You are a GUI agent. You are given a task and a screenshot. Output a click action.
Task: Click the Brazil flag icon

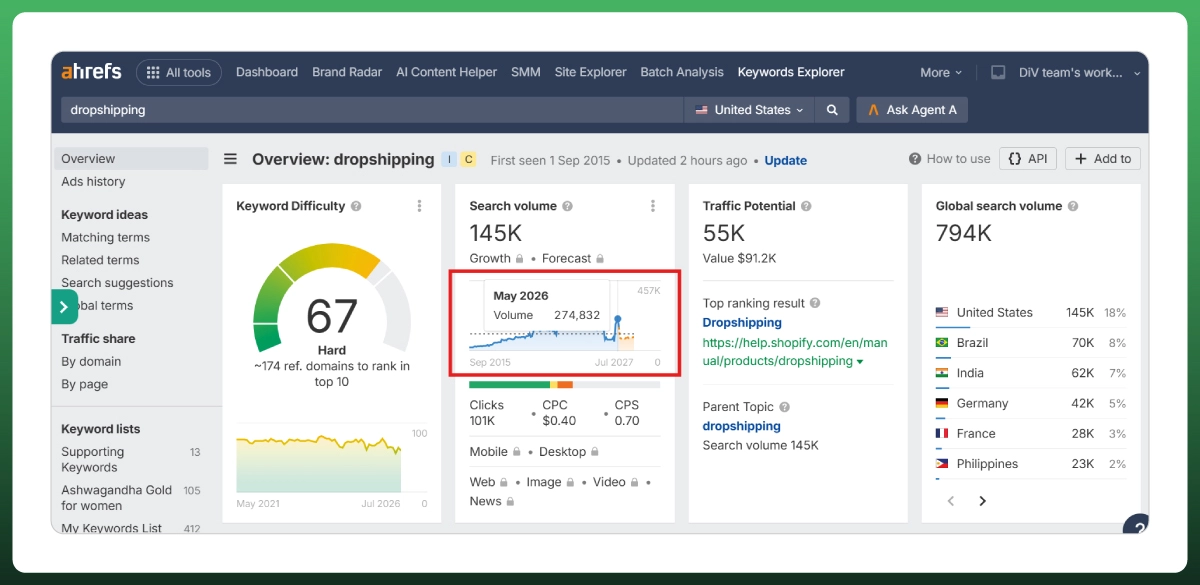(942, 342)
